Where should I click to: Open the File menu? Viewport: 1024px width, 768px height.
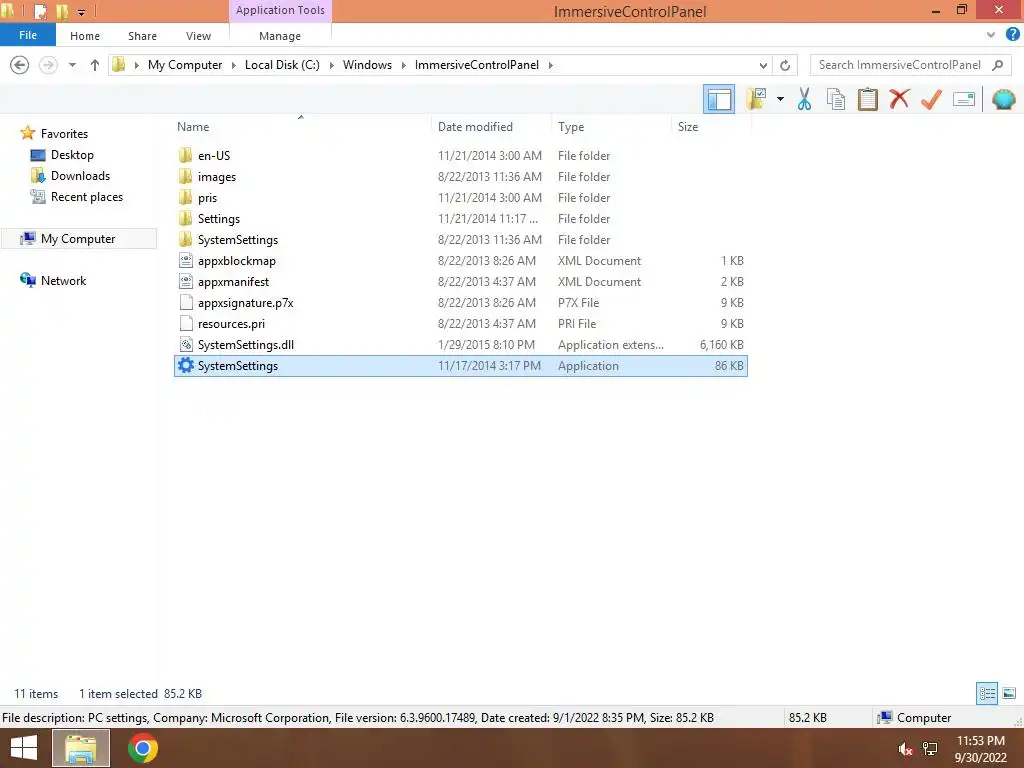(27, 35)
